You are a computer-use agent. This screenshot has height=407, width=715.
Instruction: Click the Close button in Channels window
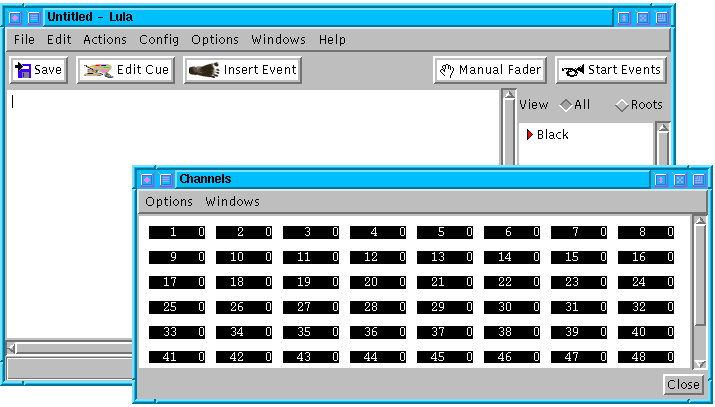[x=683, y=385]
